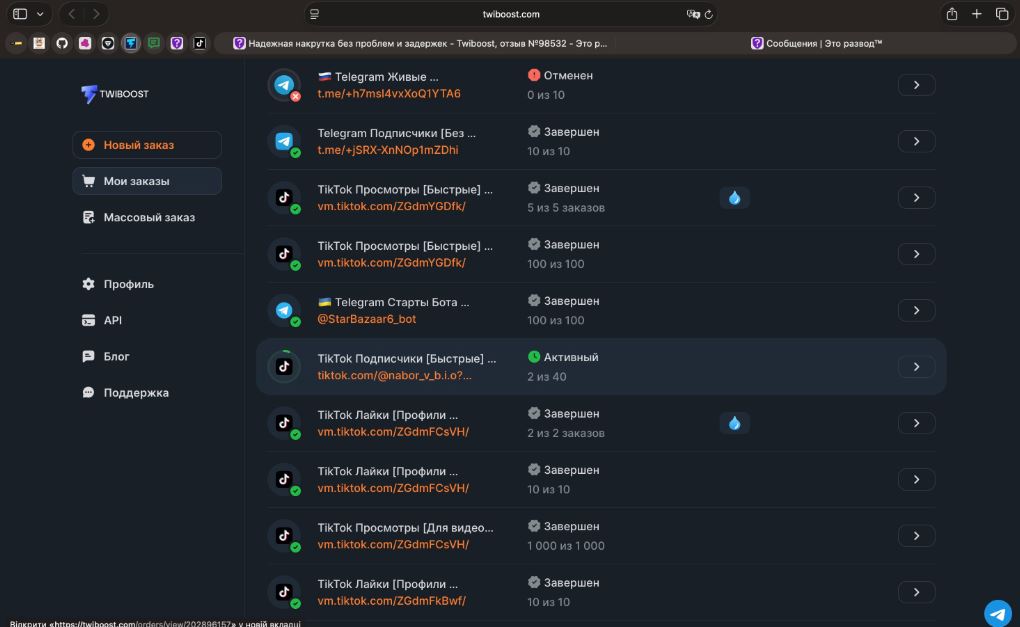Open the t.me/+jSRX-XnNOp1mZDhi link
Viewport: 1020px width, 627px height.
click(x=387, y=150)
